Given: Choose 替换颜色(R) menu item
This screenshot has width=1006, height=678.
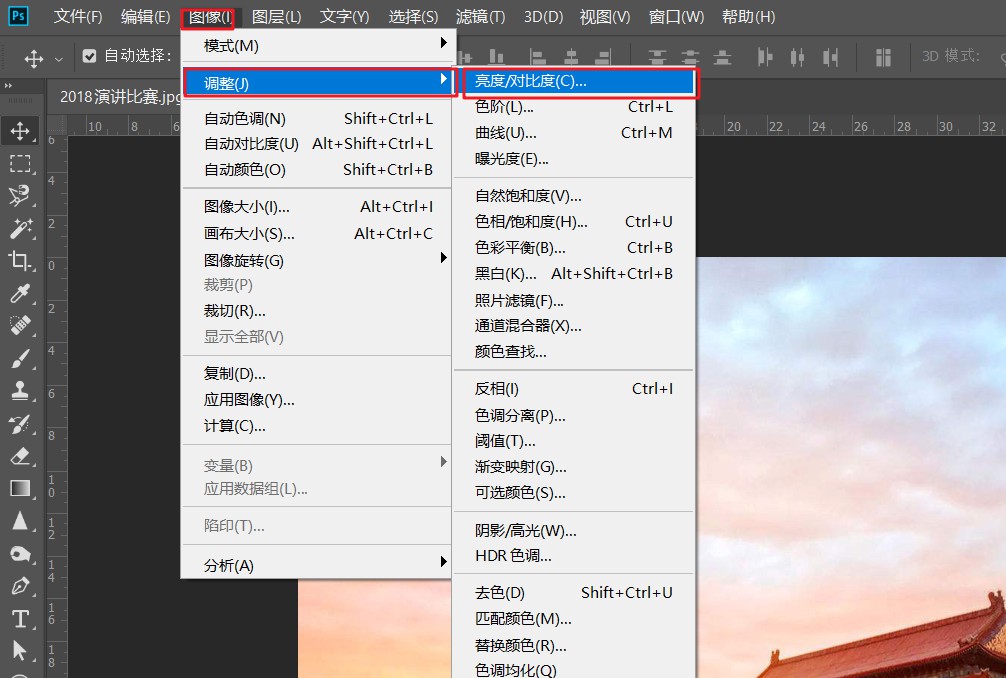Looking at the screenshot, I should point(574,645).
